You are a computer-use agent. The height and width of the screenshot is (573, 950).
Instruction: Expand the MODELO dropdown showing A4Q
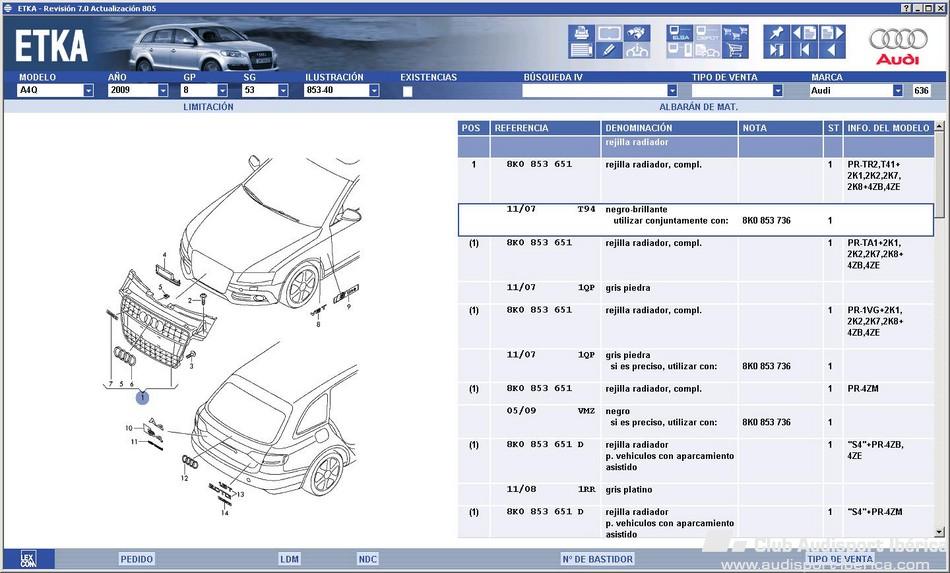pyautogui.click(x=88, y=90)
